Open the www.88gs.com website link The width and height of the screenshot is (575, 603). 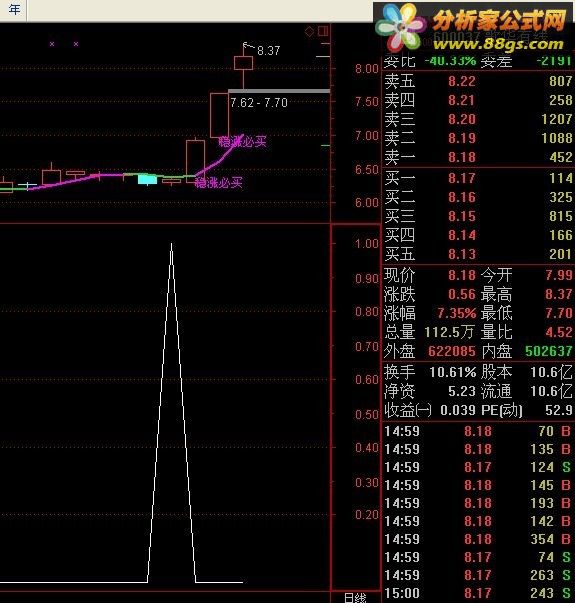498,43
